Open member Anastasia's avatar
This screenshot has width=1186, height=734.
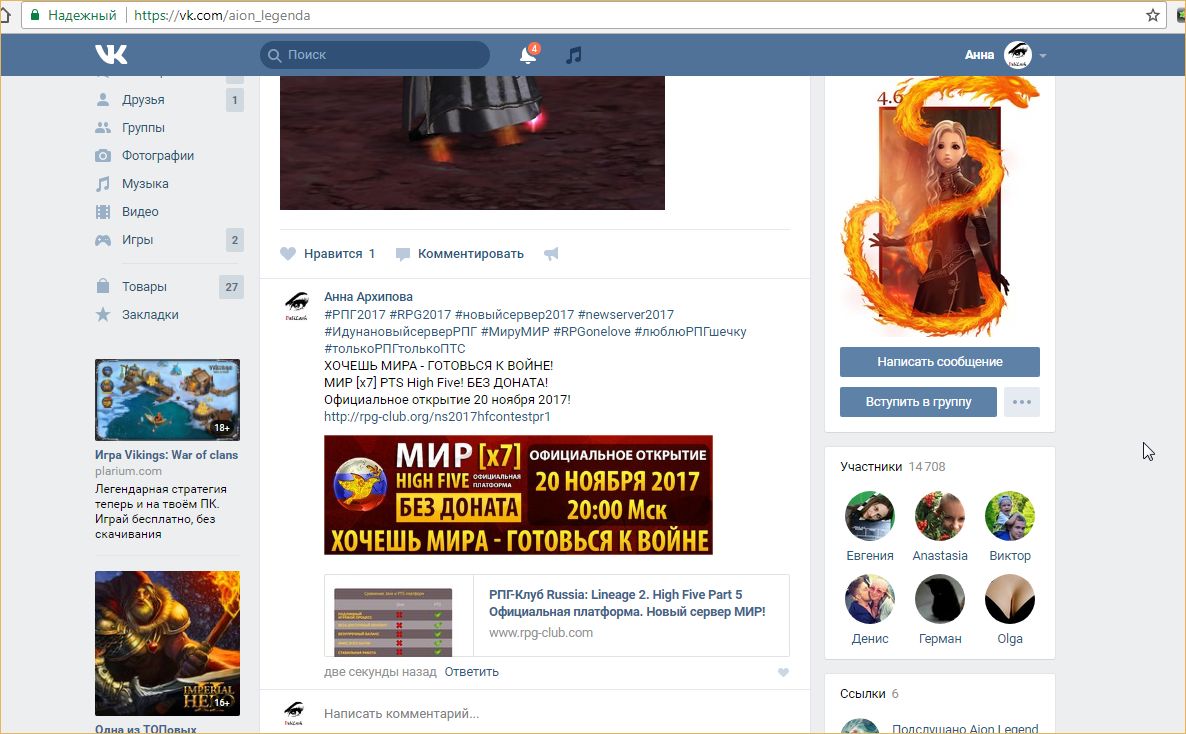(x=939, y=516)
